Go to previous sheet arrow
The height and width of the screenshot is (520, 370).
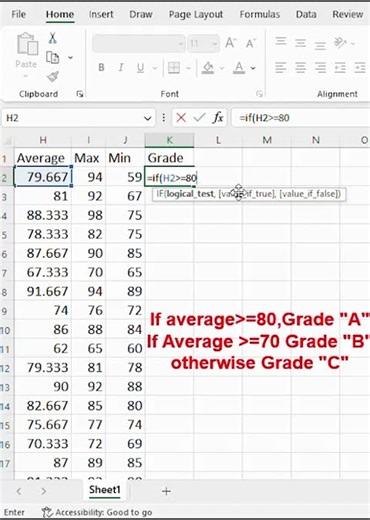(x=19, y=491)
